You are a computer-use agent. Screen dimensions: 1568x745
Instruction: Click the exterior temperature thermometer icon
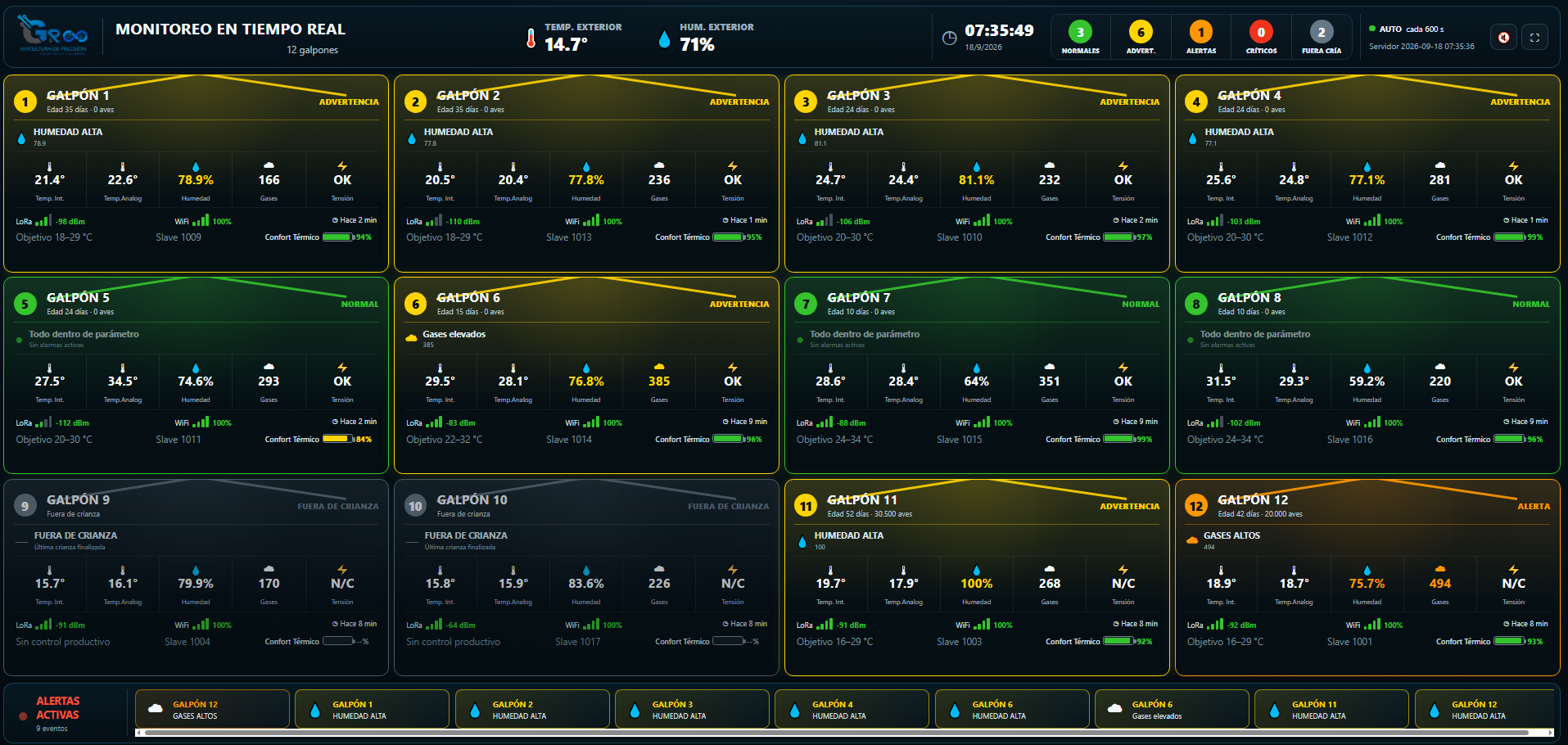coord(531,38)
